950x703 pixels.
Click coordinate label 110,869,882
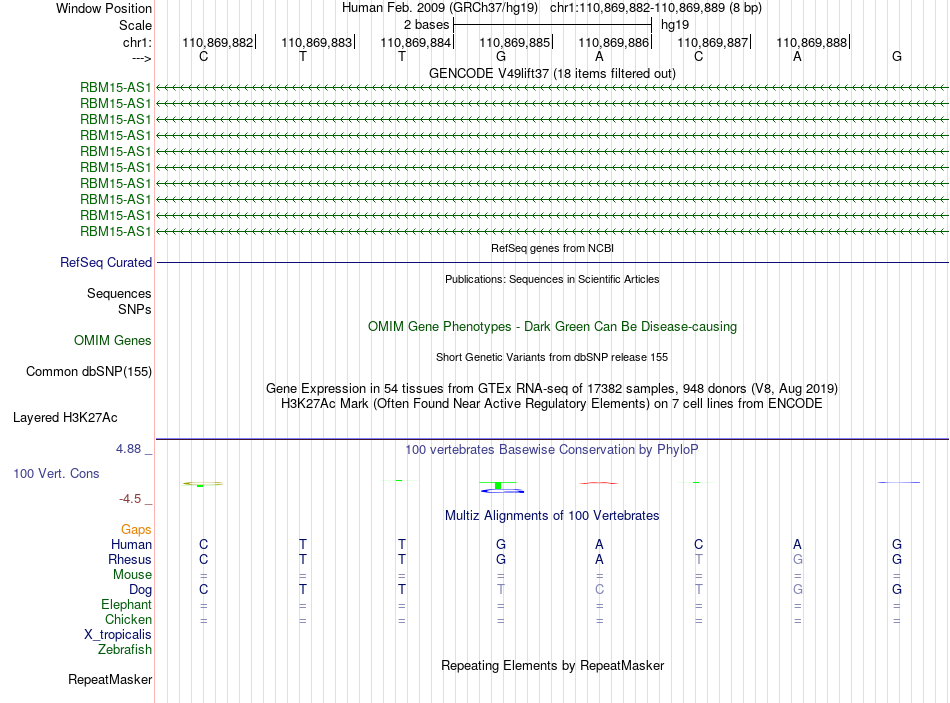(218, 42)
